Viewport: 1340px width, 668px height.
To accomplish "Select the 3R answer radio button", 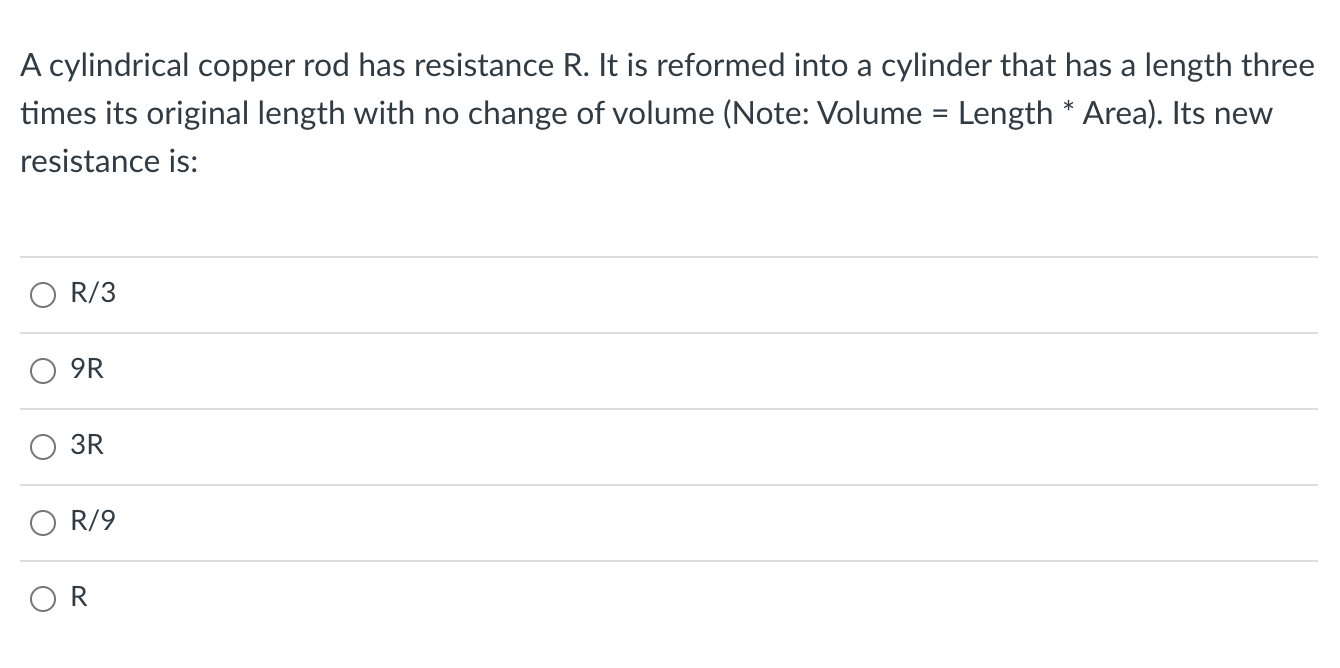I will [42, 446].
